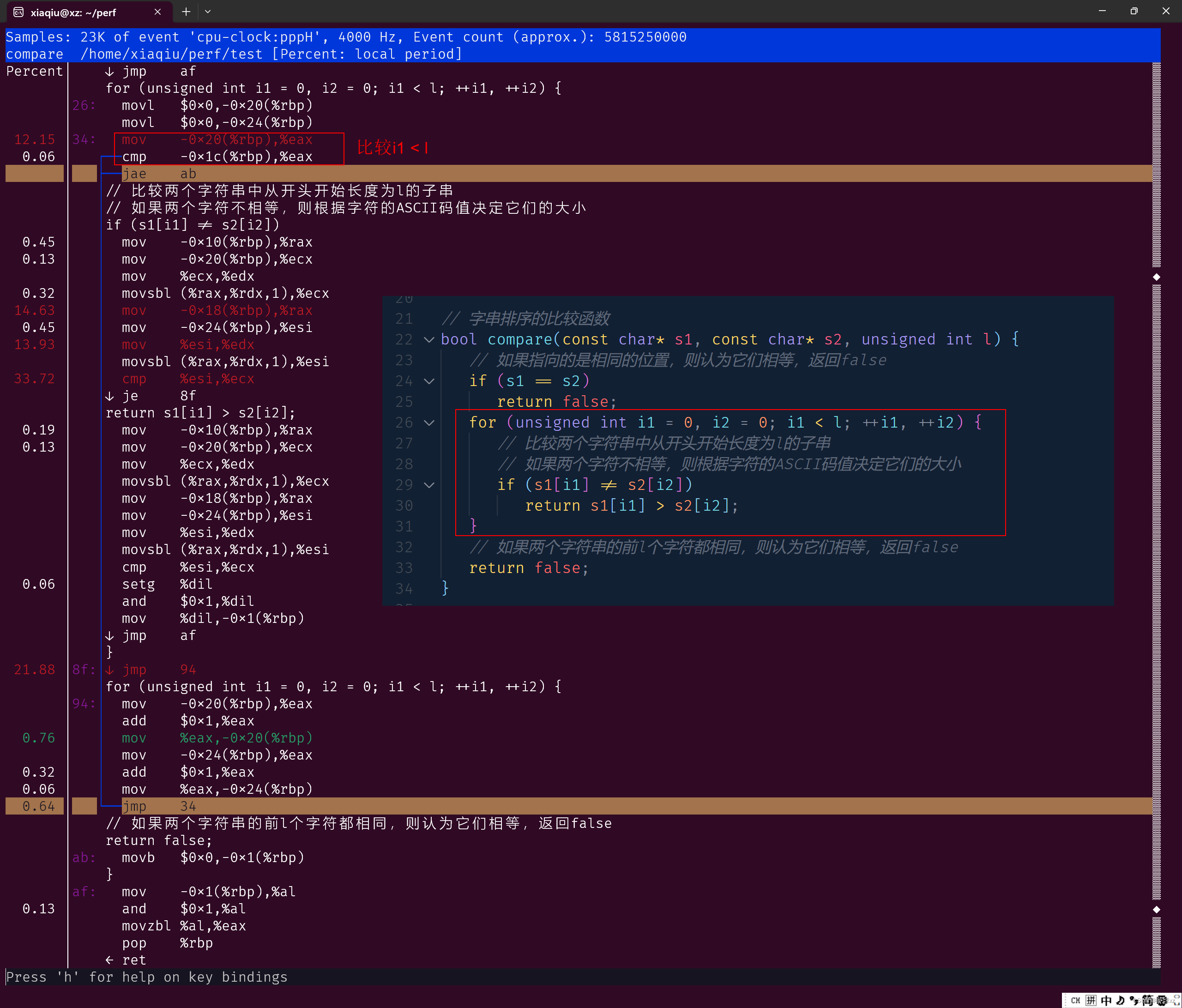Toggle the 中 Chinese/English input mode
Screen dimensions: 1182x1008
point(1106,1000)
